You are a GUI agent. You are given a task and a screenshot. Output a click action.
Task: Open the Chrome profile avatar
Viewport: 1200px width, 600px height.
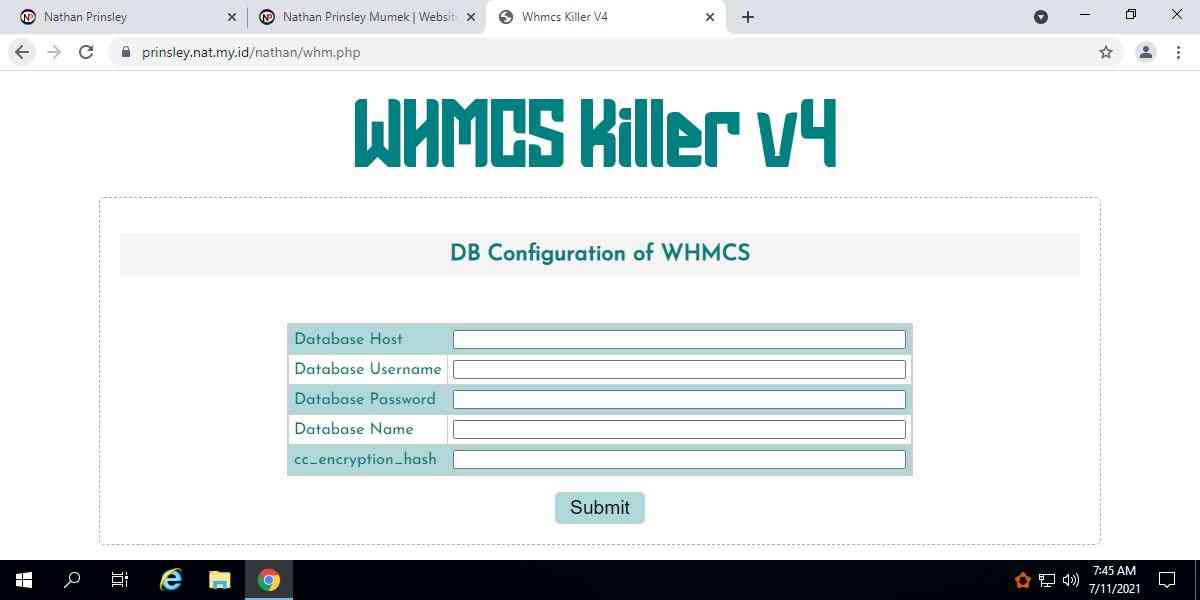pos(1146,52)
